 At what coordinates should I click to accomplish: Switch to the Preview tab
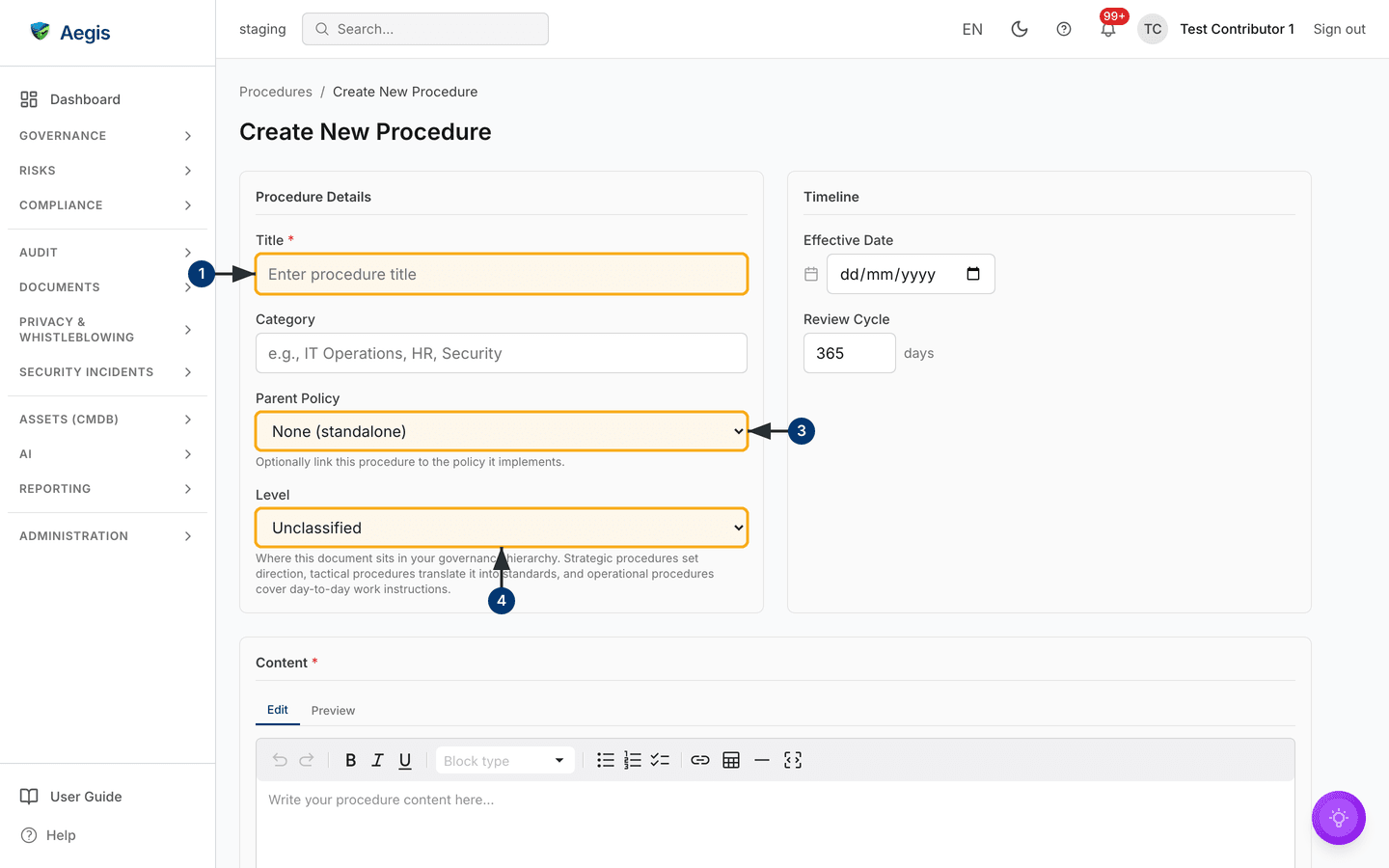(333, 711)
